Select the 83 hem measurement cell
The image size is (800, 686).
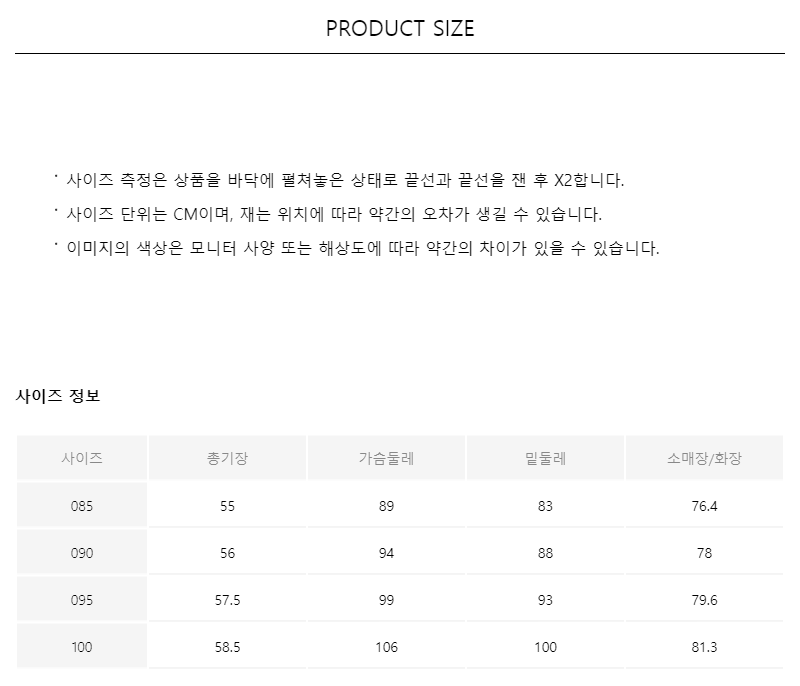[545, 506]
